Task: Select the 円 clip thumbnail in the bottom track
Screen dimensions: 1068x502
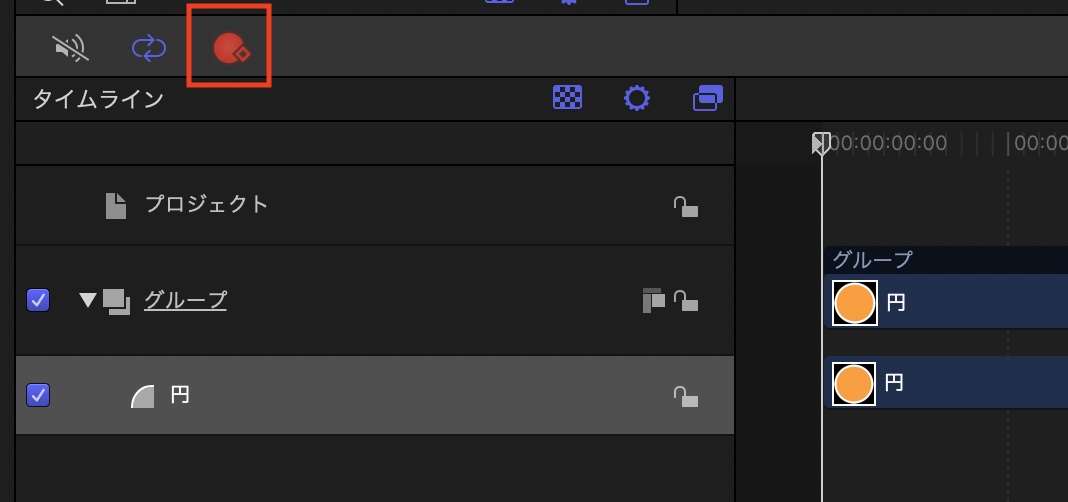Action: [854, 384]
